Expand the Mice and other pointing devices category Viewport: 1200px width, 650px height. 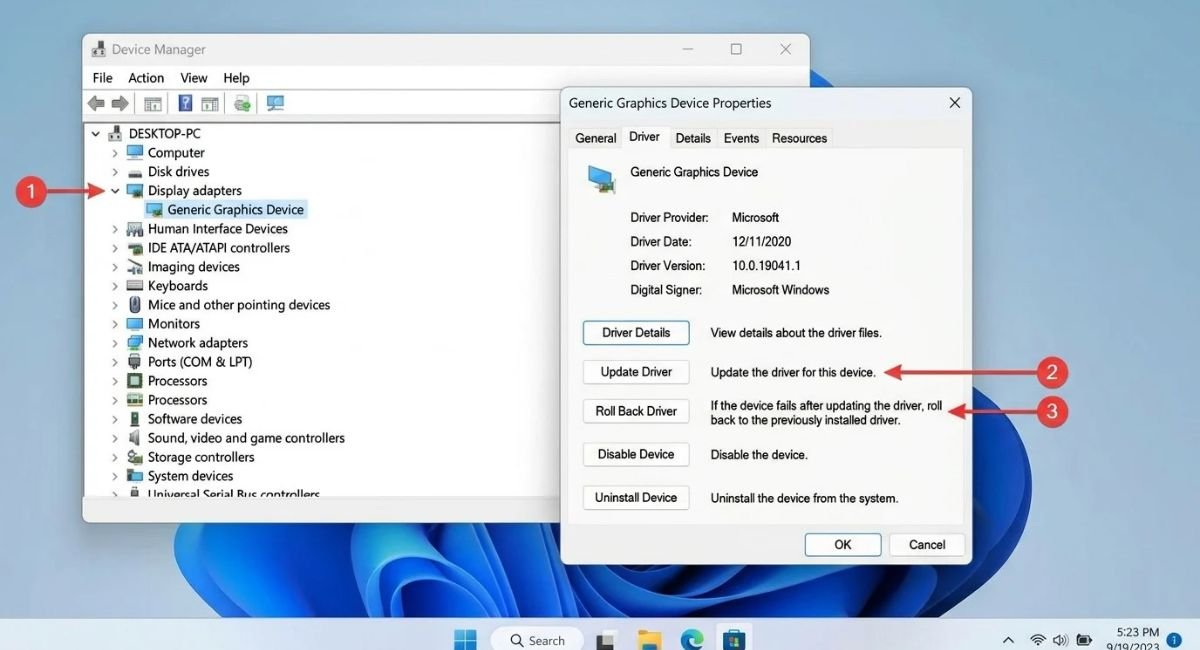tap(115, 305)
